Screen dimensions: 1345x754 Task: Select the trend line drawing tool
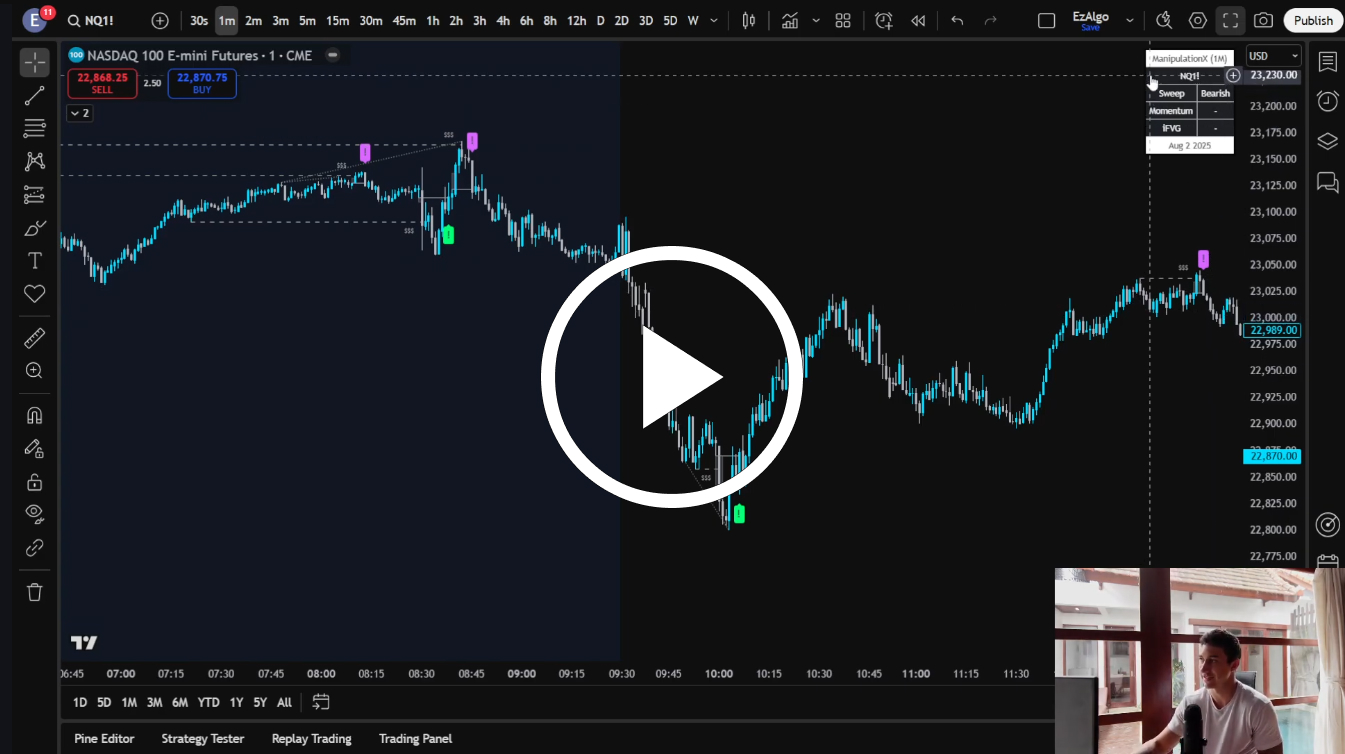tap(35, 96)
